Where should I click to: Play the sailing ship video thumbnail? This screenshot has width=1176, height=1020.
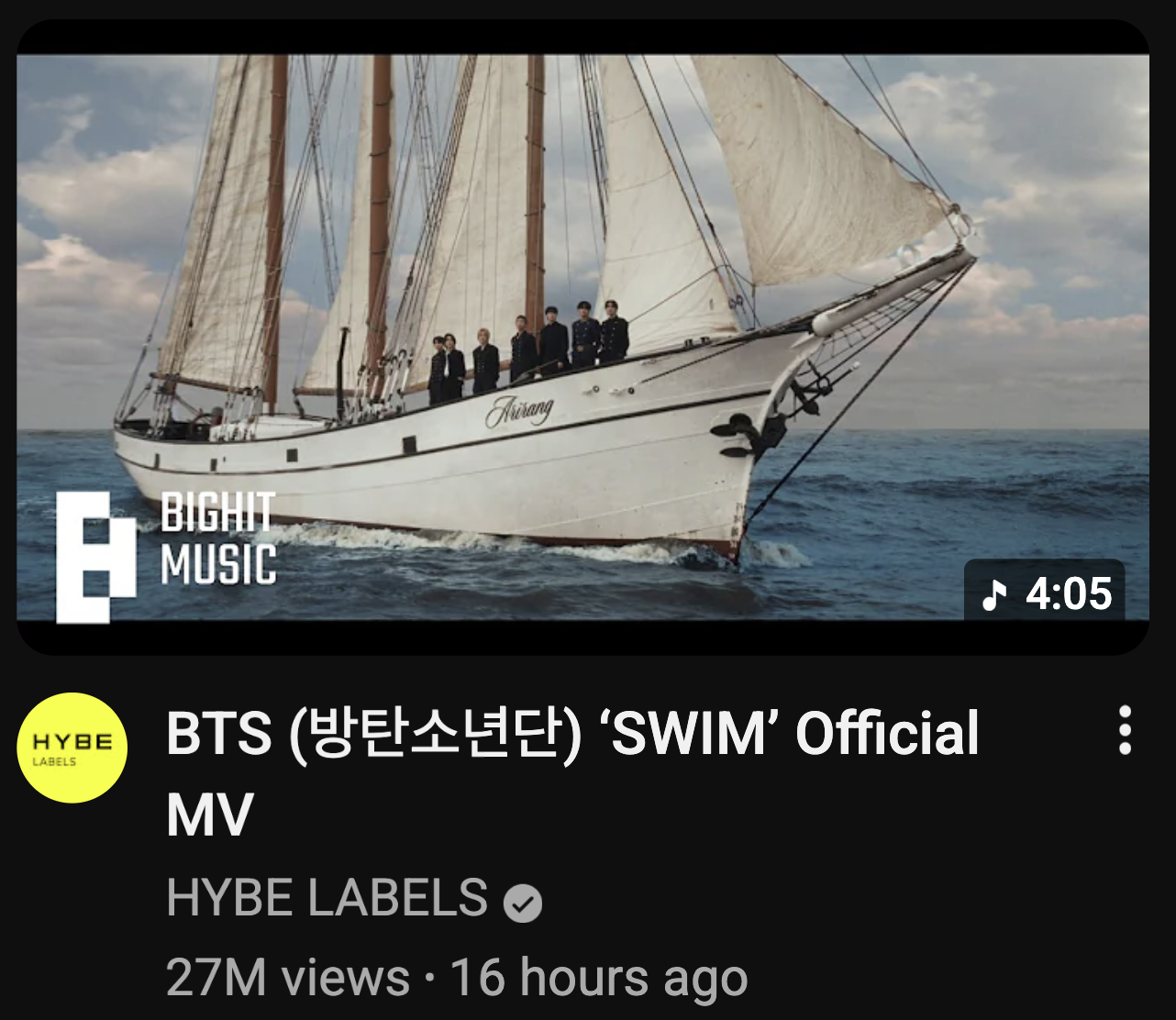click(x=583, y=338)
